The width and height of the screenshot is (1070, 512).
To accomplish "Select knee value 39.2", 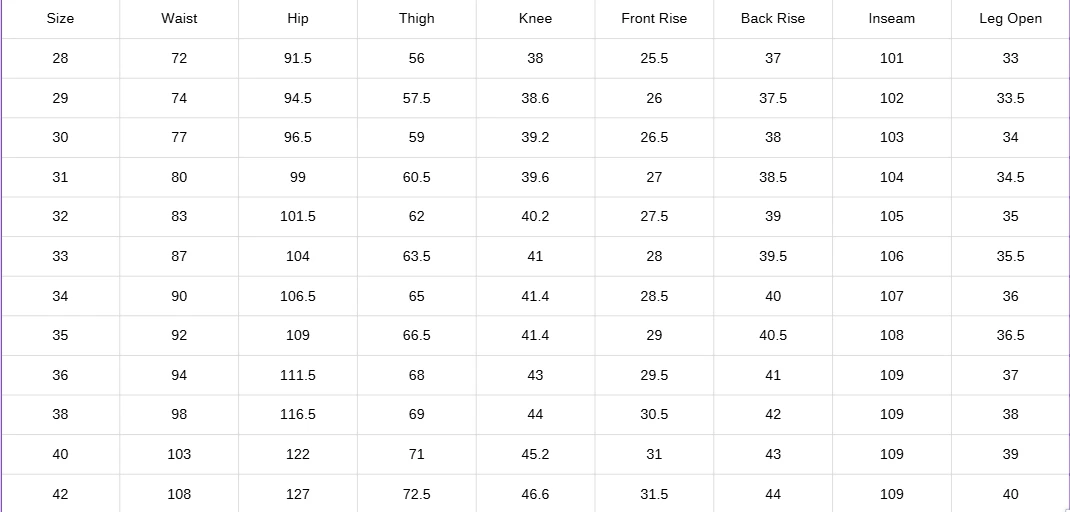I will [x=535, y=137].
